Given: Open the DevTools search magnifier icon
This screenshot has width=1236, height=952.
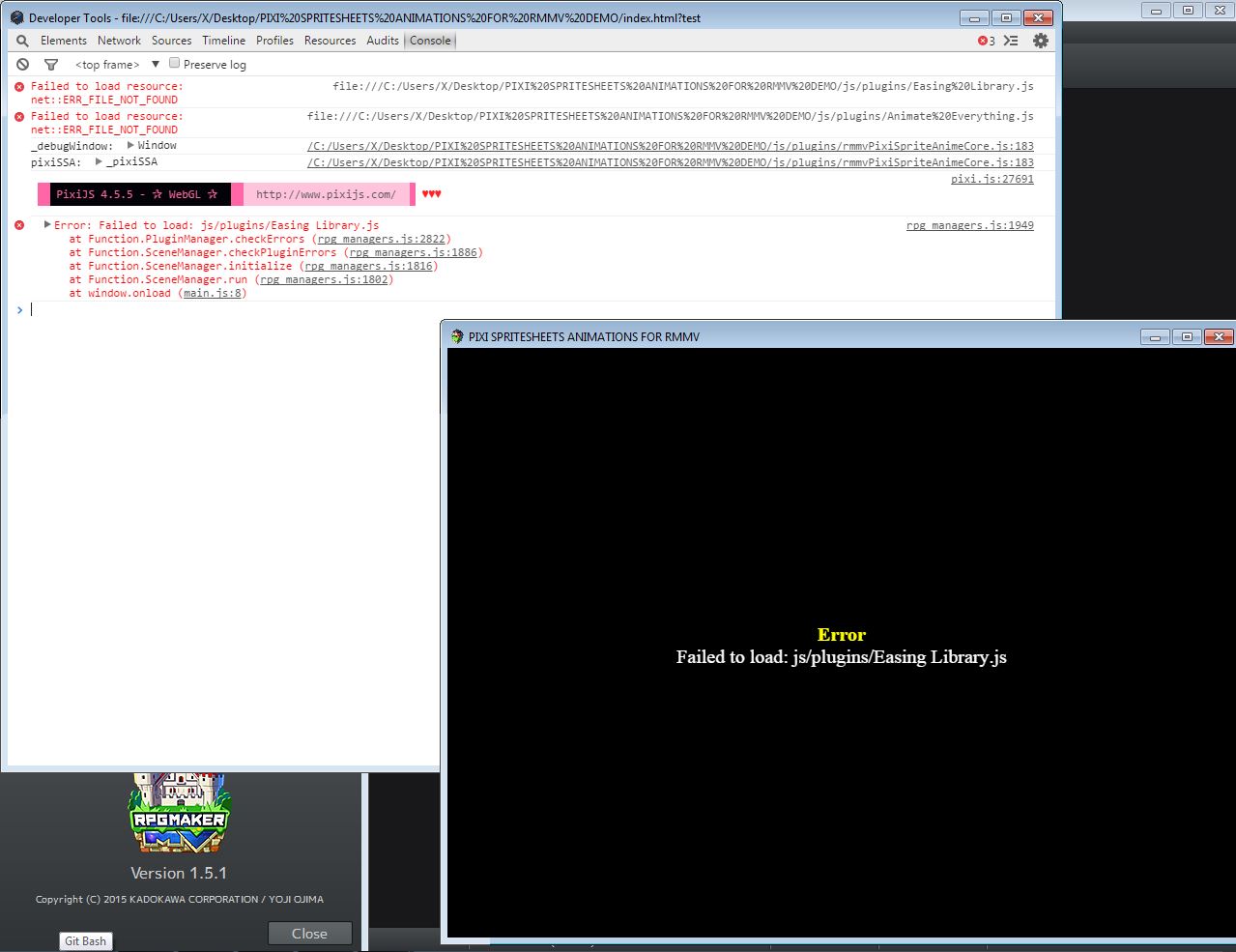Looking at the screenshot, I should (22, 41).
